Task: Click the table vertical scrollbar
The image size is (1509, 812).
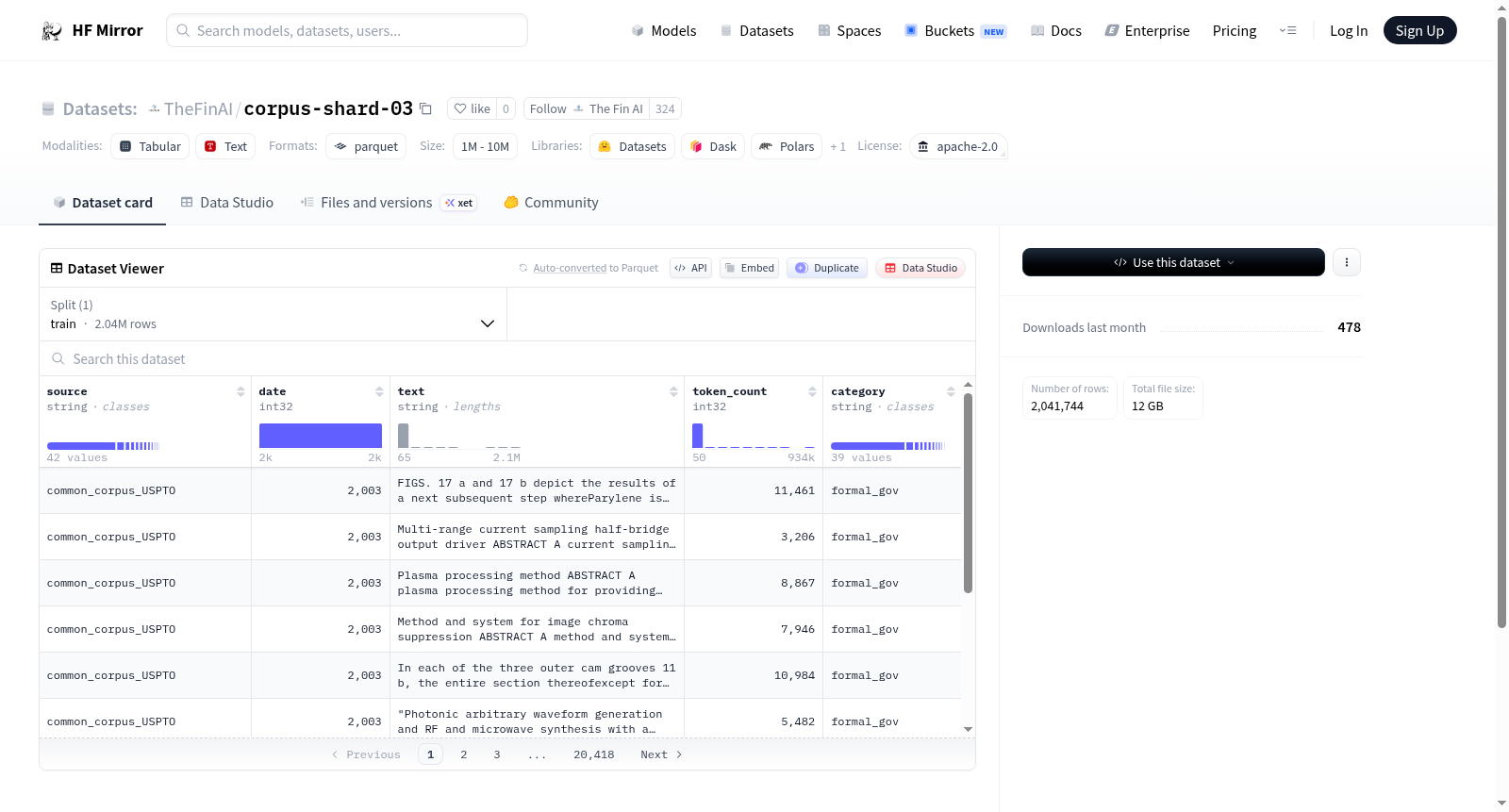Action: pos(968,493)
